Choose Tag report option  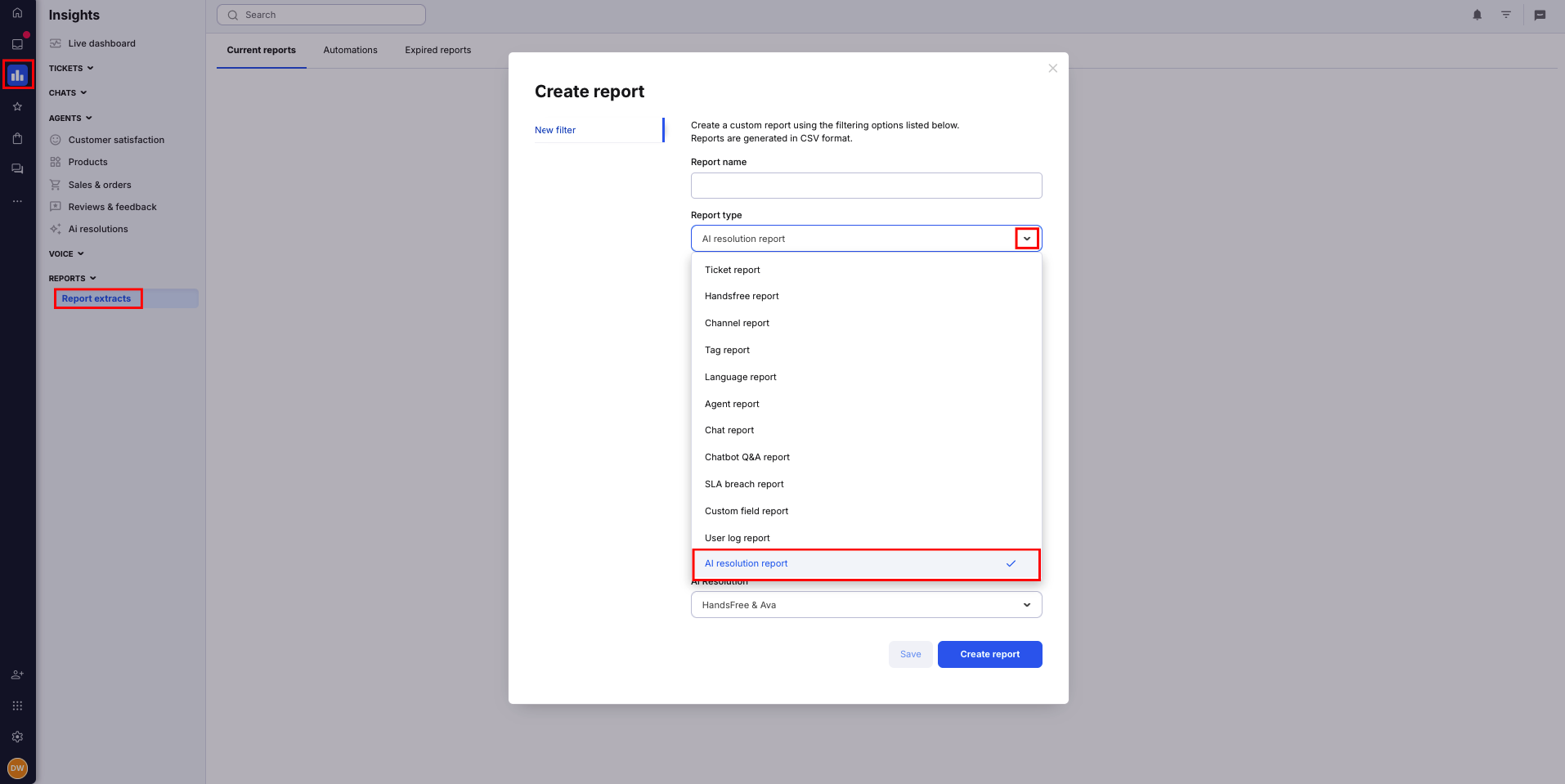[x=867, y=350]
